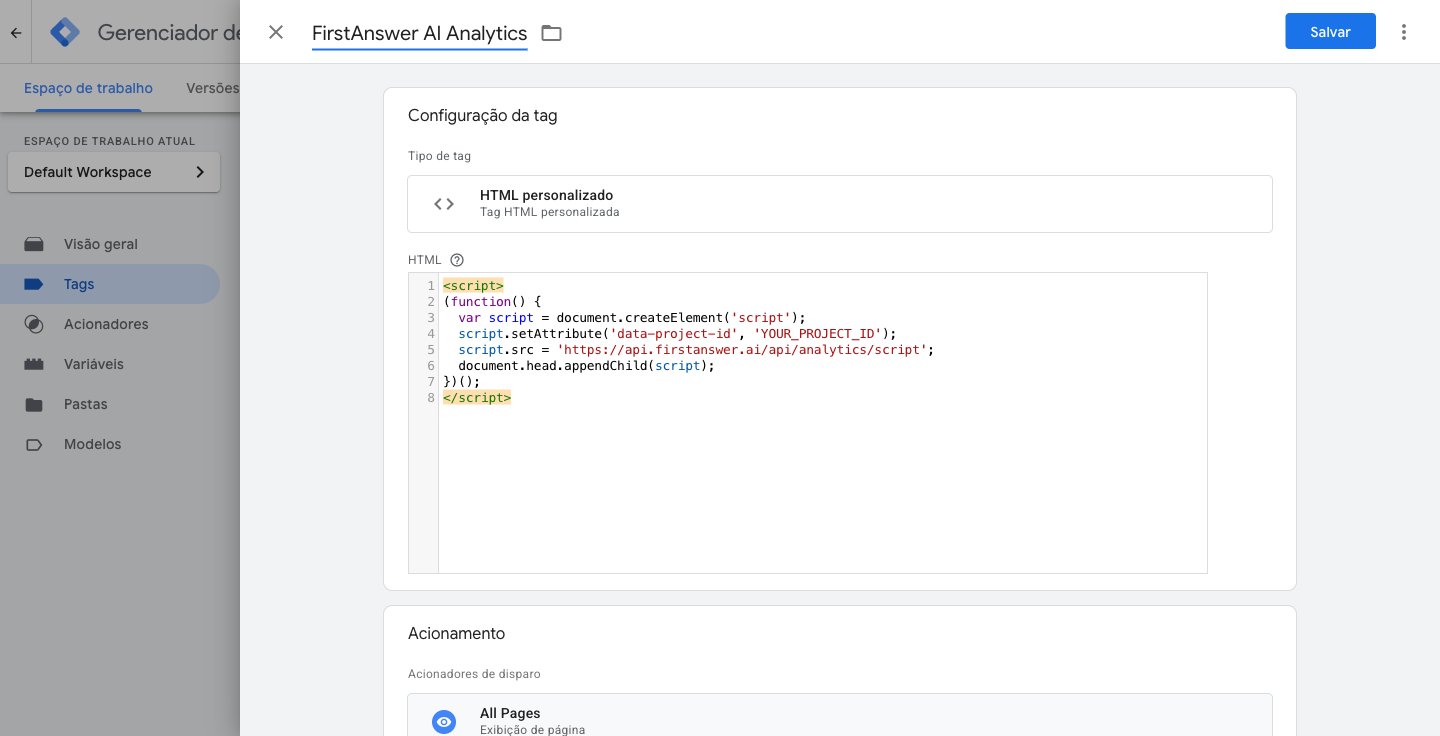Edit the tag name FirstAnswer AI Analytics
Screen dimensions: 1440x736
[419, 33]
